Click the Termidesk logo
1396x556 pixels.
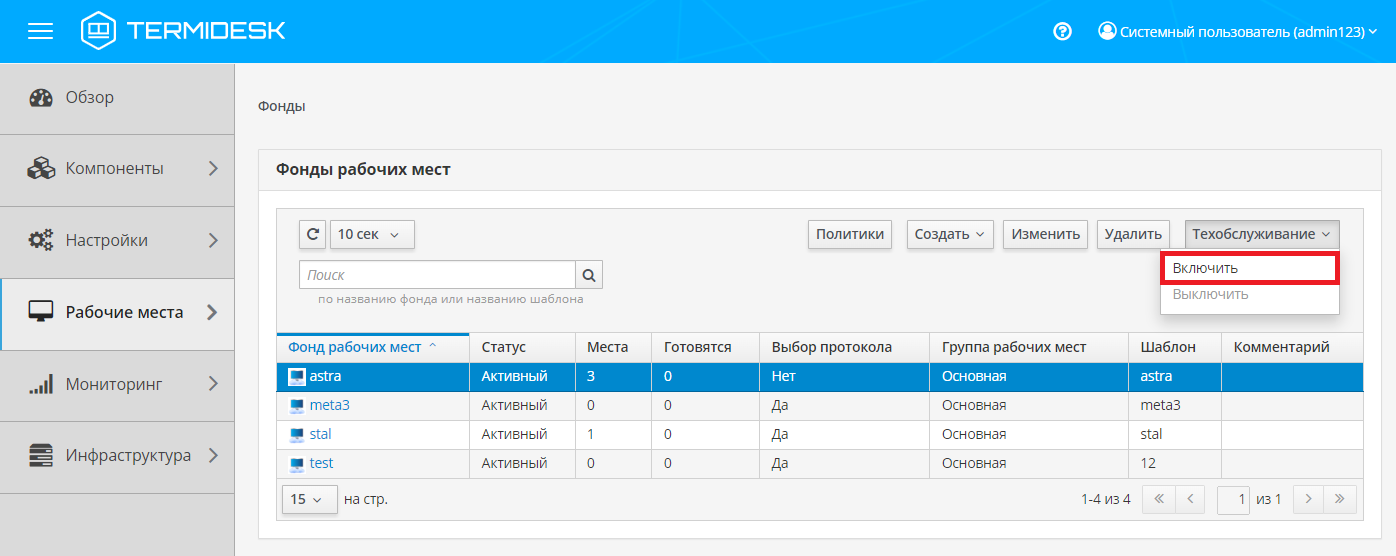pyautogui.click(x=183, y=31)
